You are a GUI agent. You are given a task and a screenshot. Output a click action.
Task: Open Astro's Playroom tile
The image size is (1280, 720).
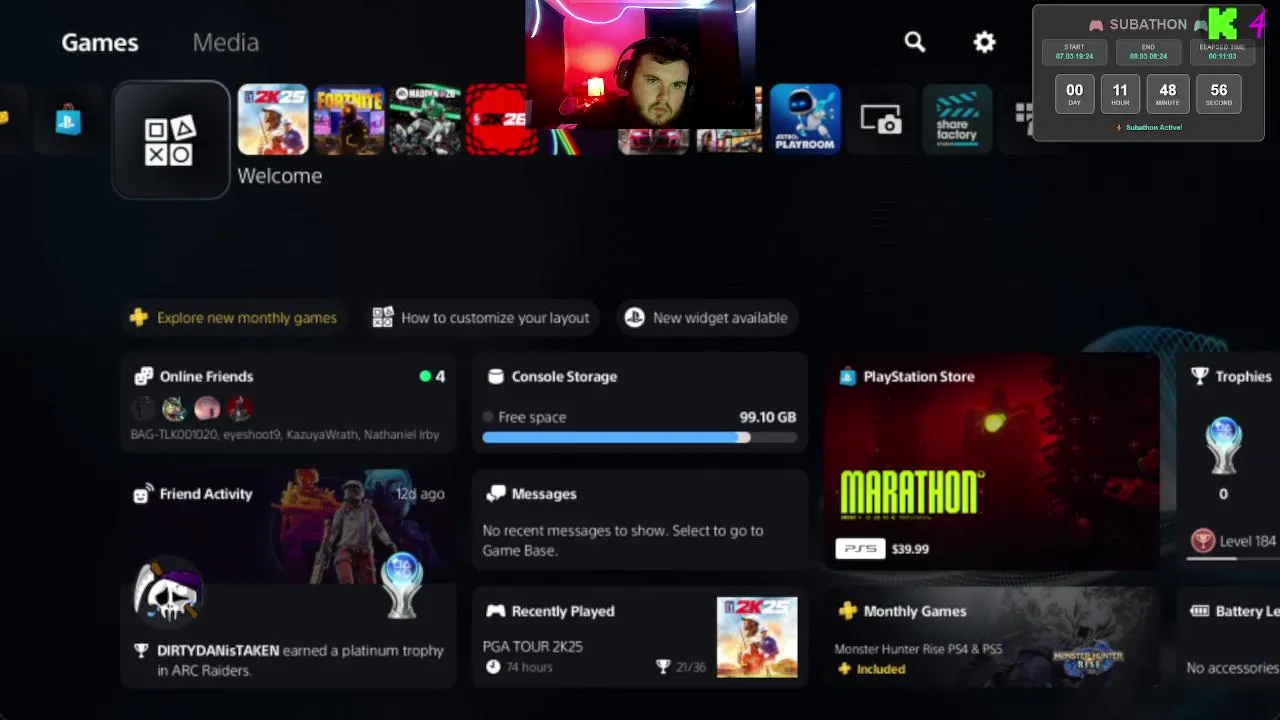[x=805, y=120]
